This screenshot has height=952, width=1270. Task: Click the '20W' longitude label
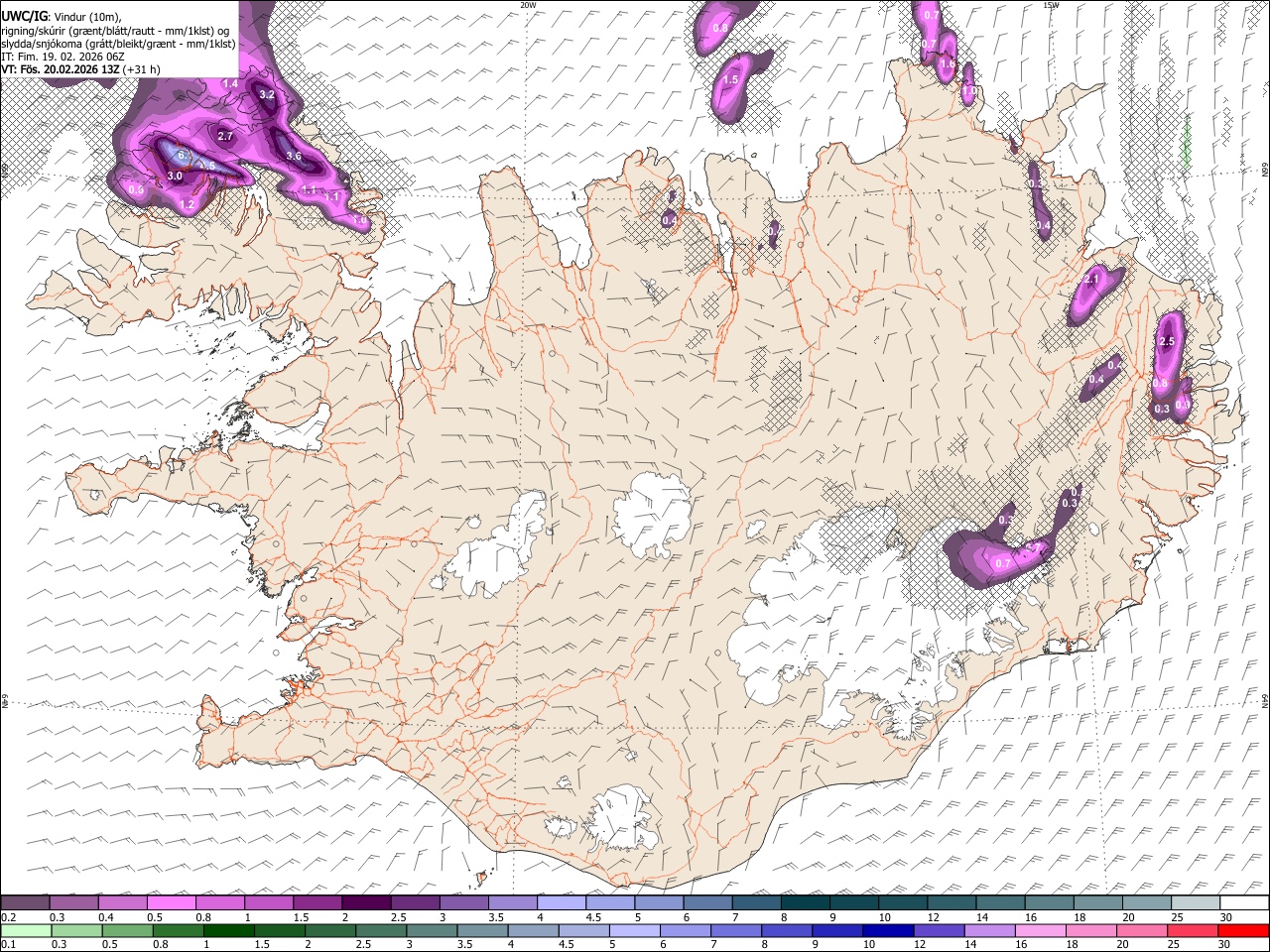(528, 5)
